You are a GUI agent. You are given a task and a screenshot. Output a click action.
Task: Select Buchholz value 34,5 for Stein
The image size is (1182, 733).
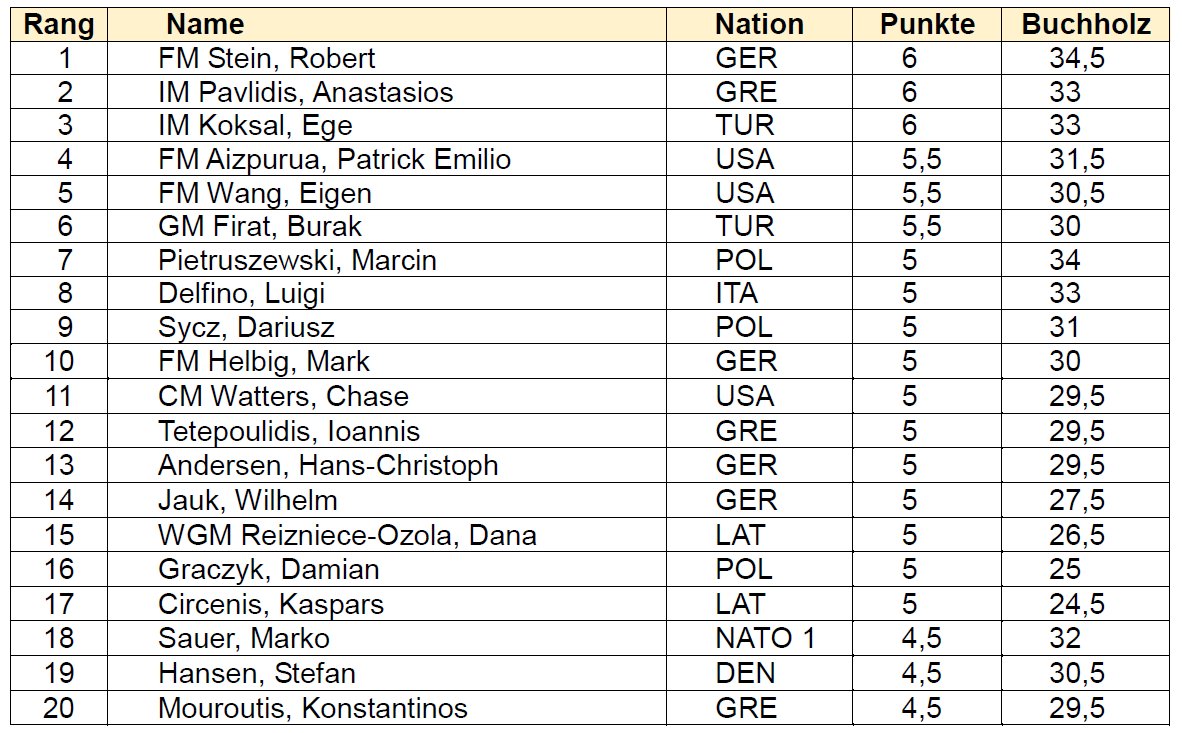[x=1076, y=58]
